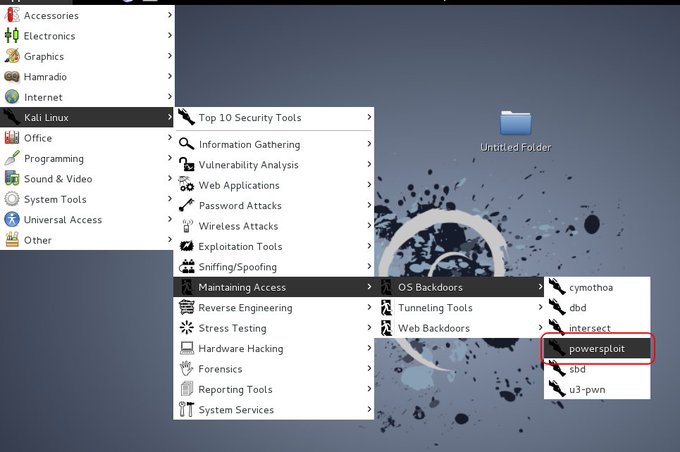Open Top 10 Security Tools menu
The image size is (680, 452).
point(273,118)
